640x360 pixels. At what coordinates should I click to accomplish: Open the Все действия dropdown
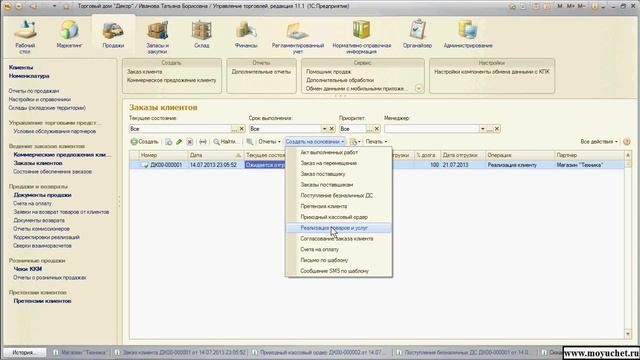[599, 142]
